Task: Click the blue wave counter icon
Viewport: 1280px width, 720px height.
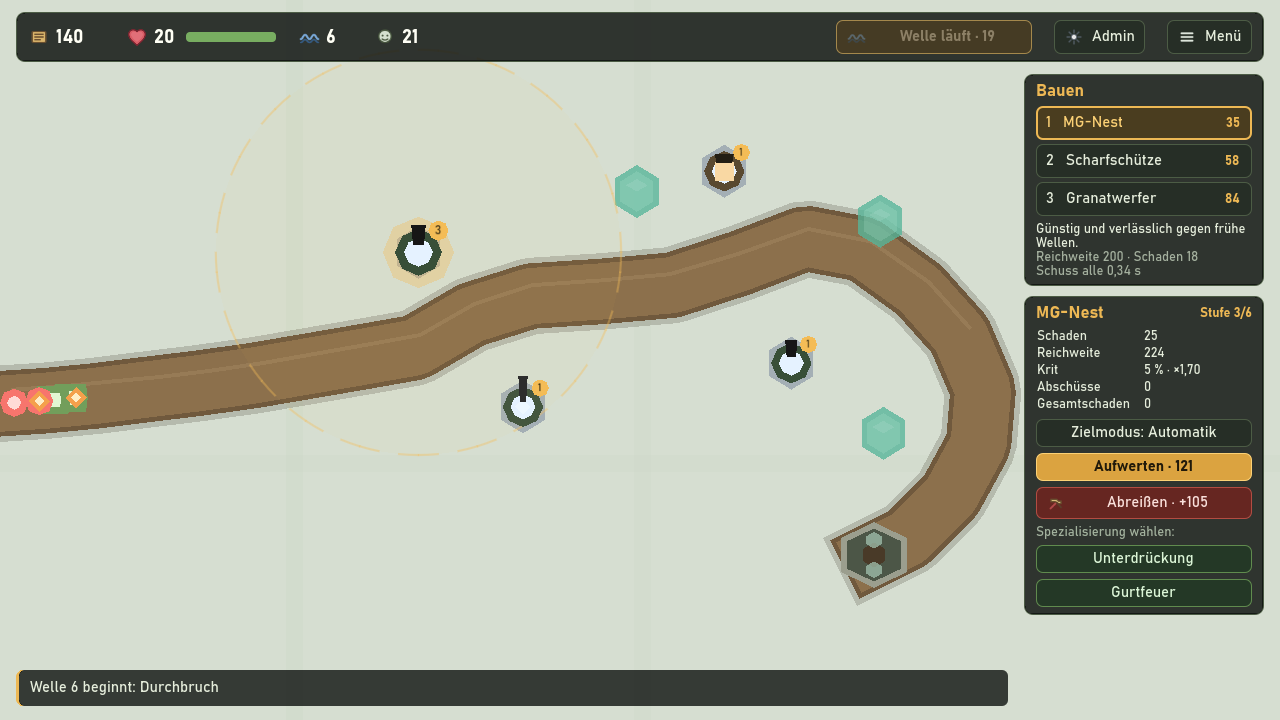Action: [309, 37]
